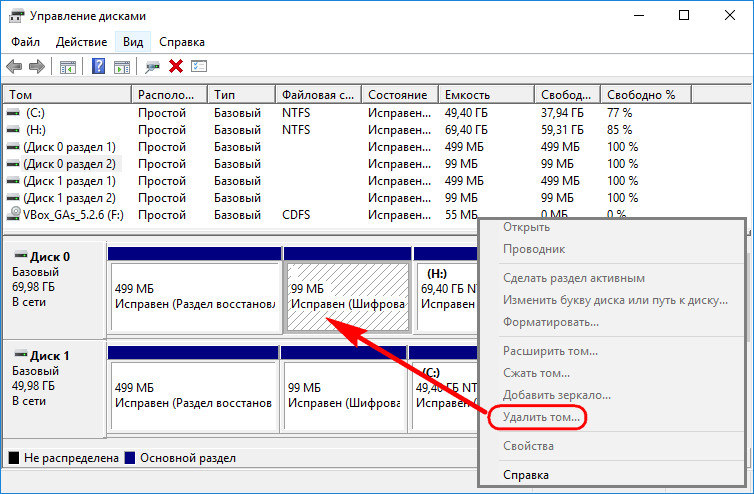This screenshot has height=494, width=754.
Task: Click the Диск 1 disk icon
Action: (x=21, y=355)
